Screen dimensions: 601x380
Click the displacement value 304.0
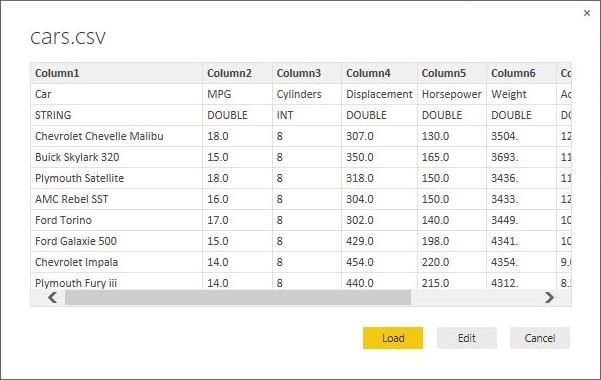(379, 199)
